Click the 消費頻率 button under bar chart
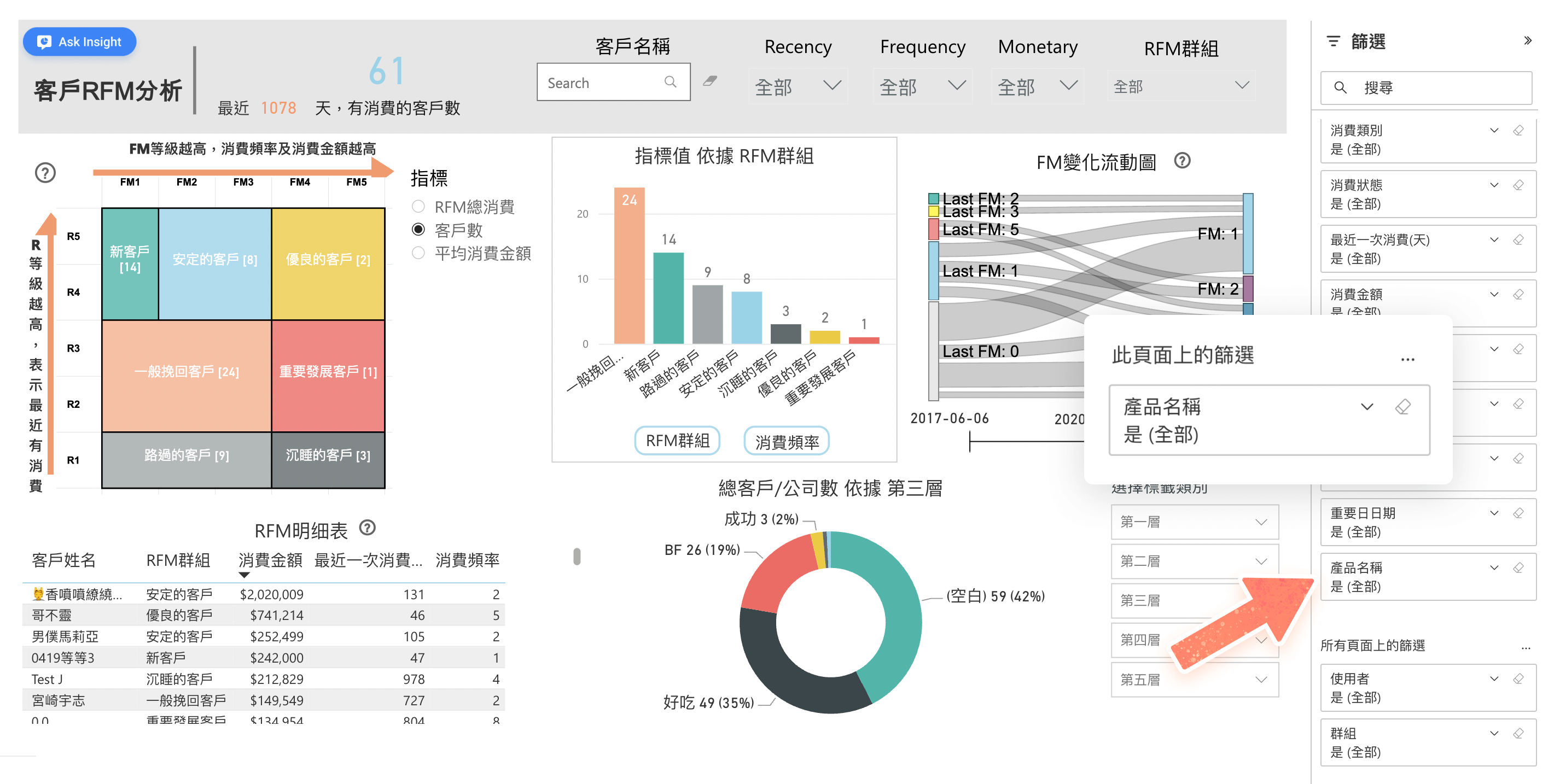Viewport: 1560px width, 784px height. [x=787, y=441]
